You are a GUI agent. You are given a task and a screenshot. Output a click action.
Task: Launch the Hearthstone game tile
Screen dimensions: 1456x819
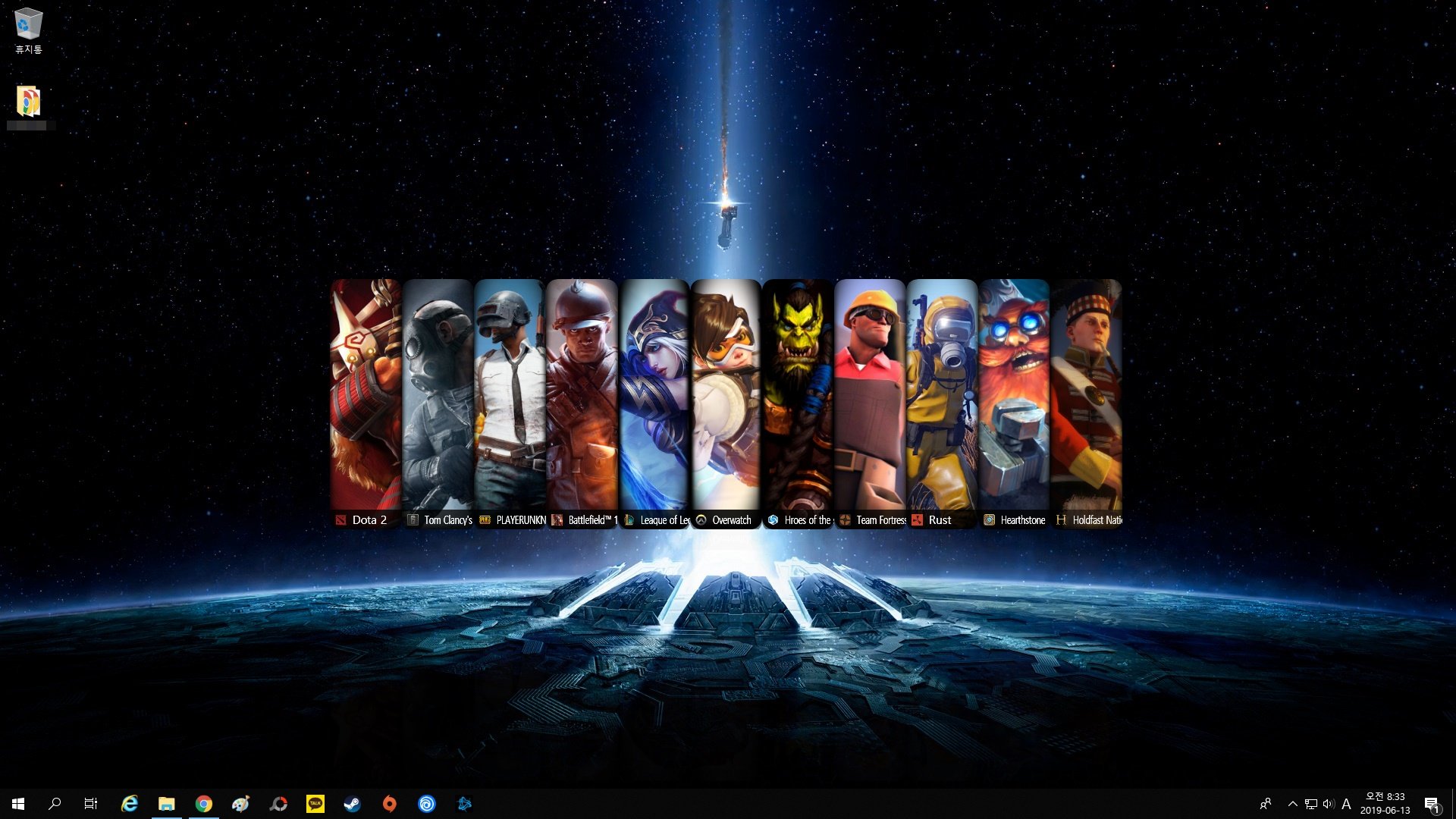click(1014, 403)
